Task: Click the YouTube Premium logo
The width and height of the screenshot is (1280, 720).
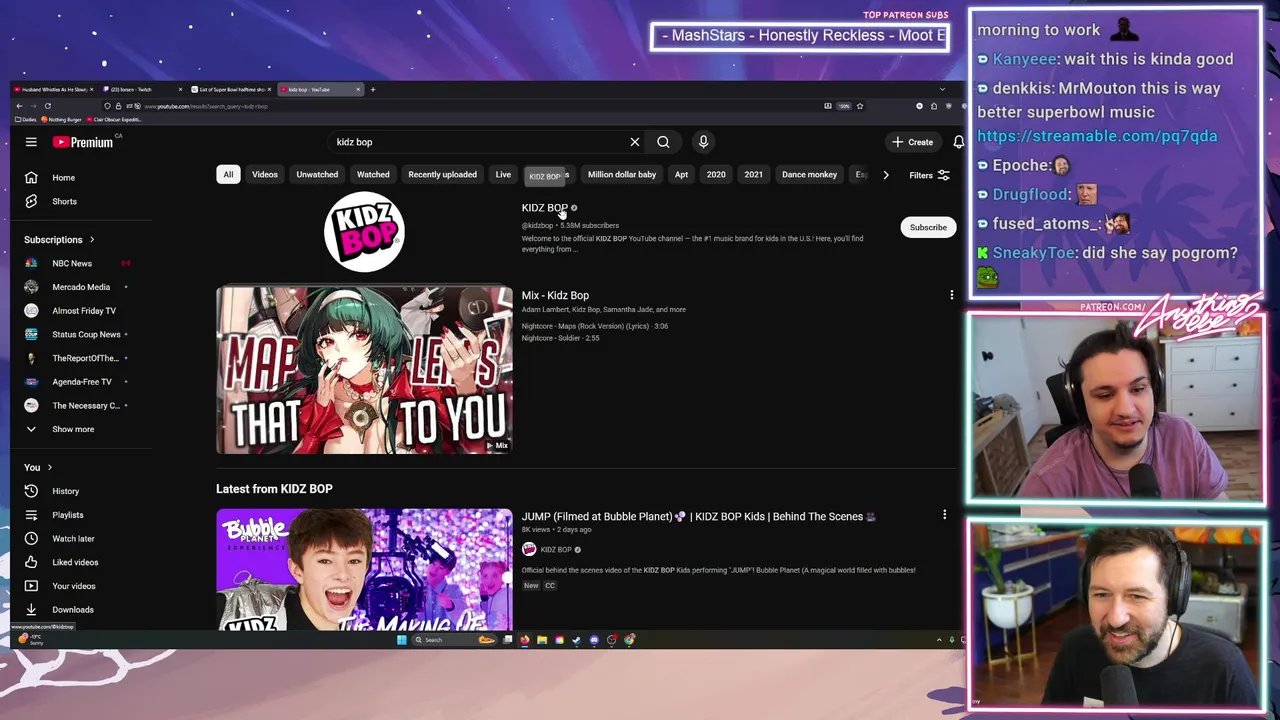Action: tap(83, 142)
